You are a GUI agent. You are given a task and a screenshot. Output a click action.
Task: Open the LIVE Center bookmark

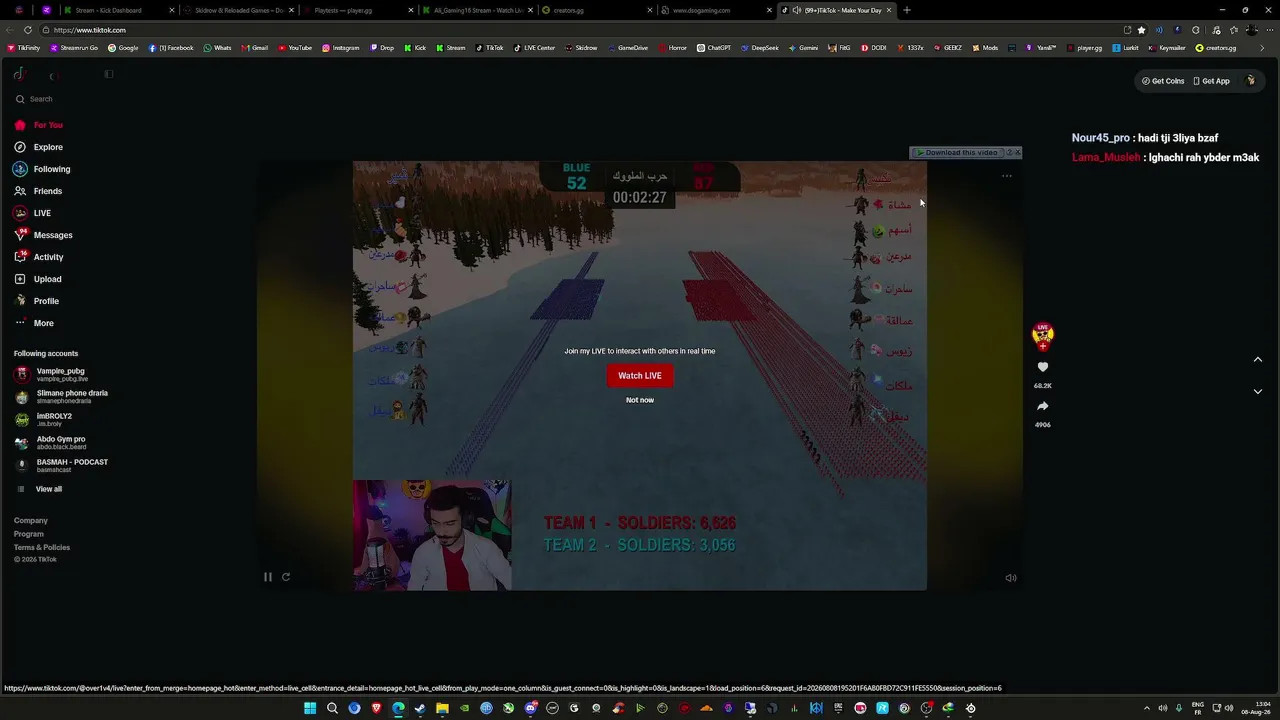point(535,48)
